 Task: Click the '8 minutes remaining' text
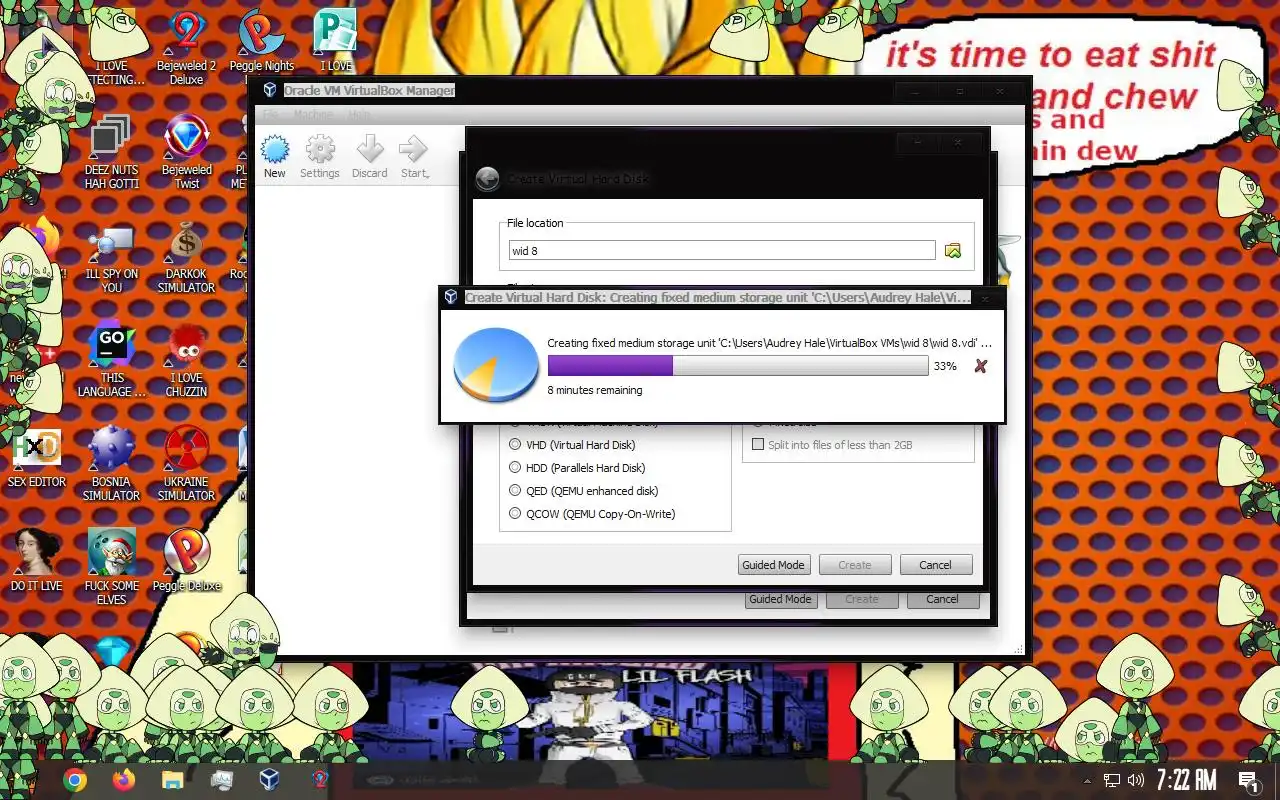point(595,390)
